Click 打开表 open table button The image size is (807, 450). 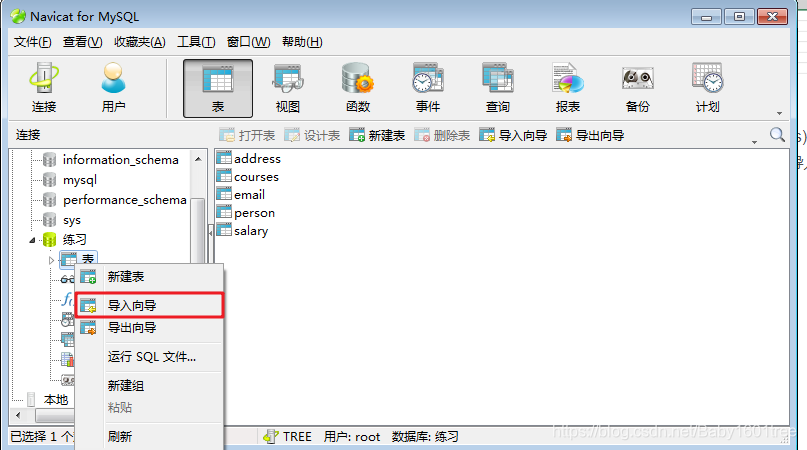(247, 135)
